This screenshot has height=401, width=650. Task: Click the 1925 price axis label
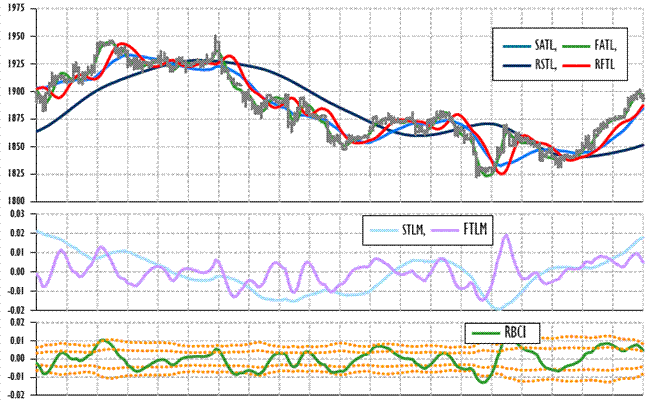16,64
